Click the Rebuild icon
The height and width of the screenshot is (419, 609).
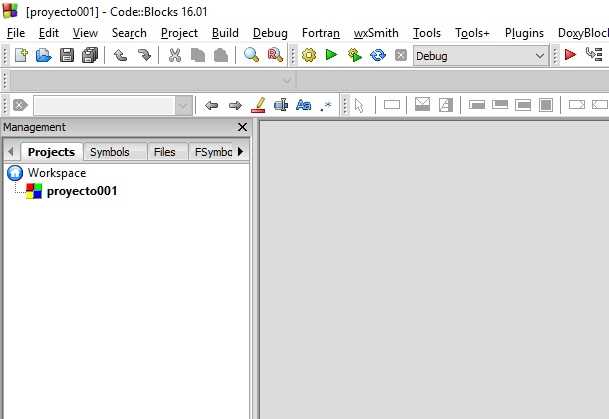(x=378, y=55)
